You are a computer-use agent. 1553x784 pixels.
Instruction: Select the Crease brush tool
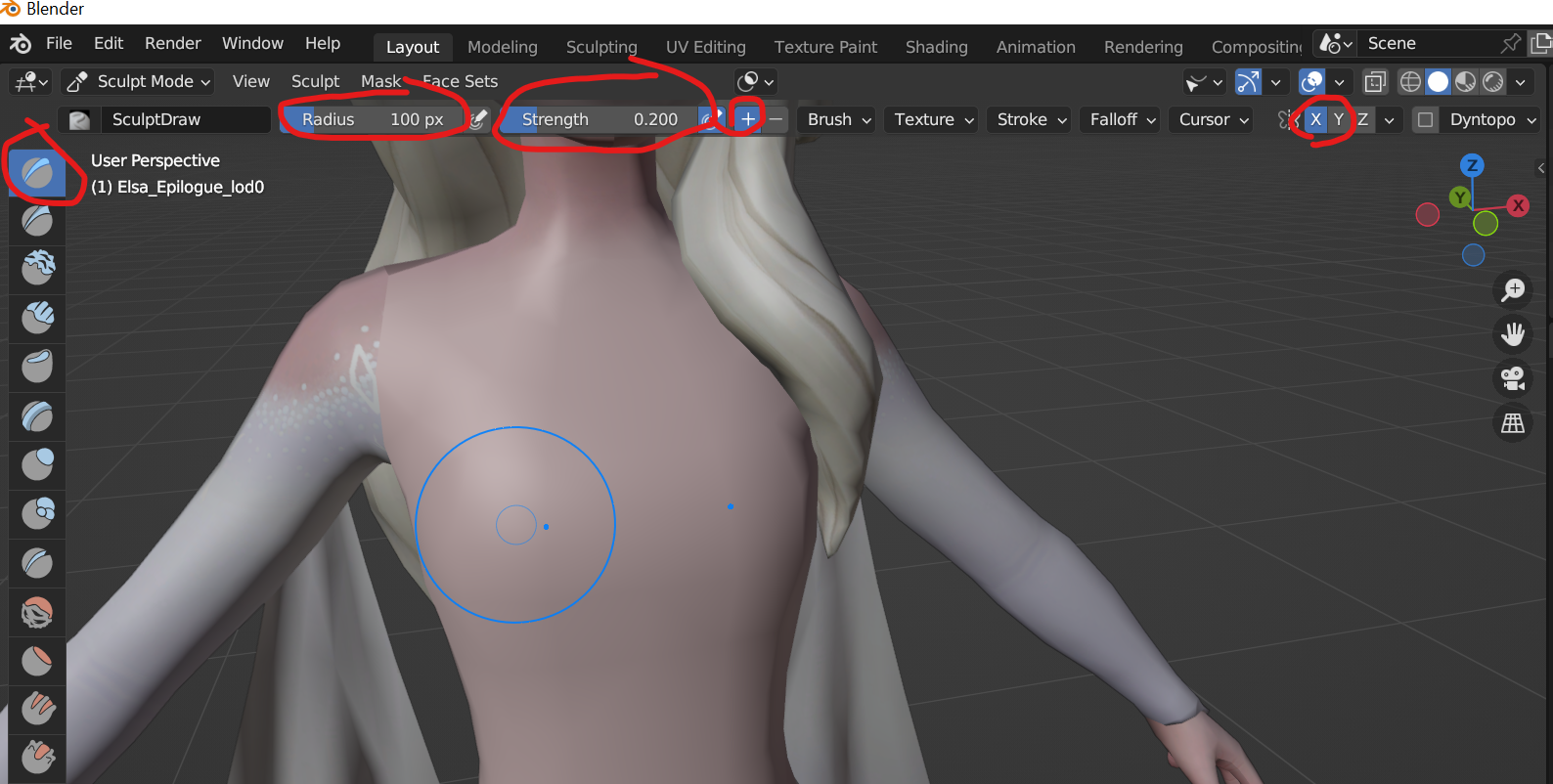click(x=37, y=563)
